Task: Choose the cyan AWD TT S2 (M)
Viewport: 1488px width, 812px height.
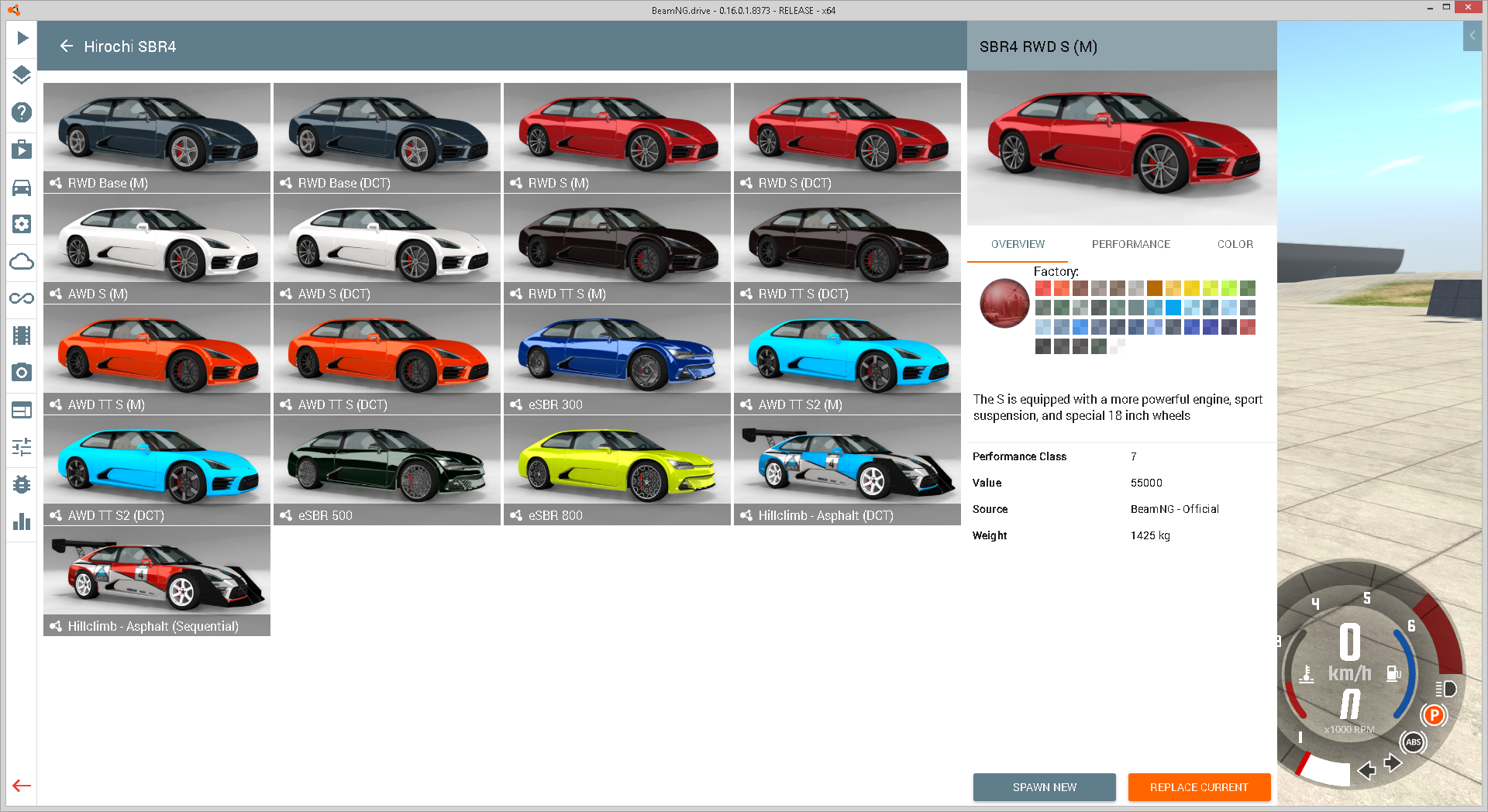Action: (847, 360)
